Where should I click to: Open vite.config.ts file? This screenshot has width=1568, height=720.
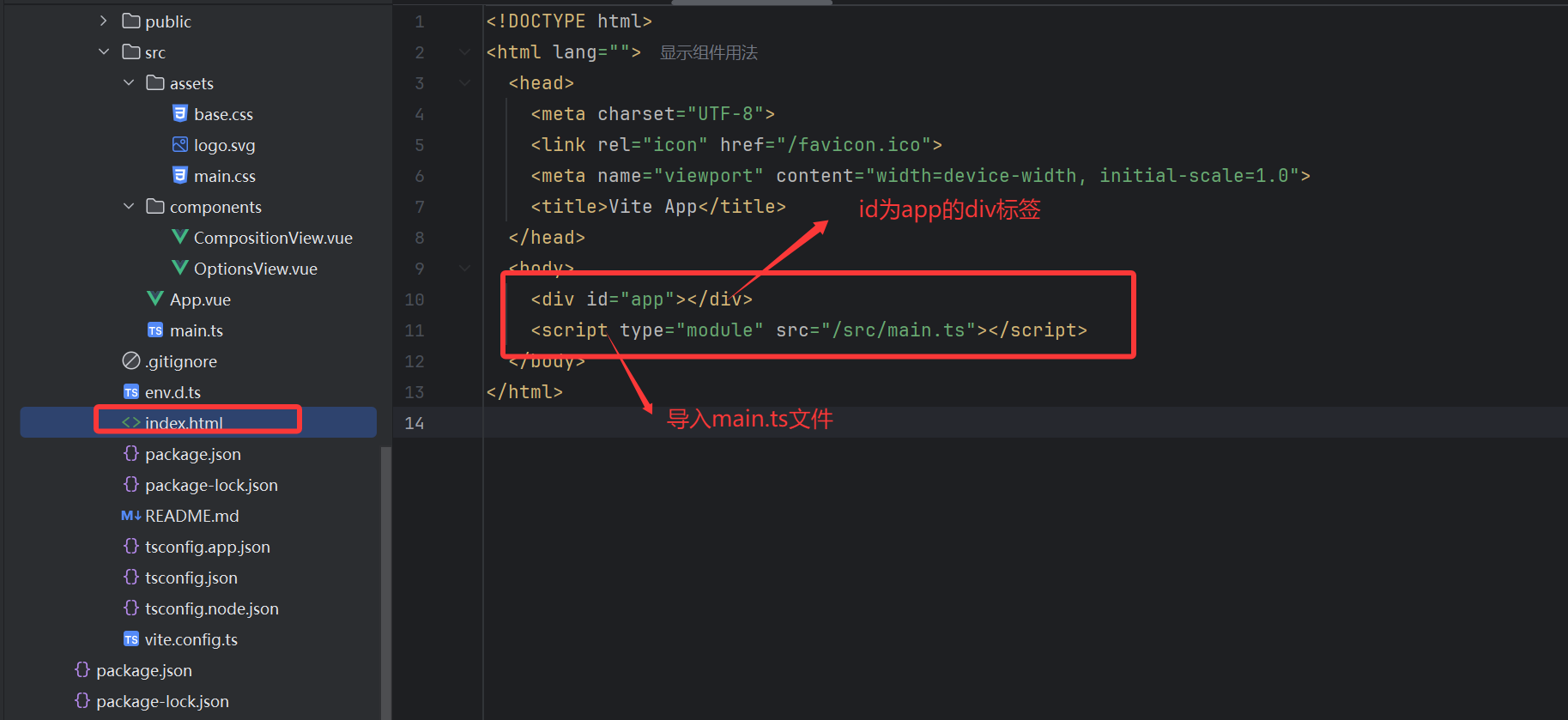pos(191,639)
